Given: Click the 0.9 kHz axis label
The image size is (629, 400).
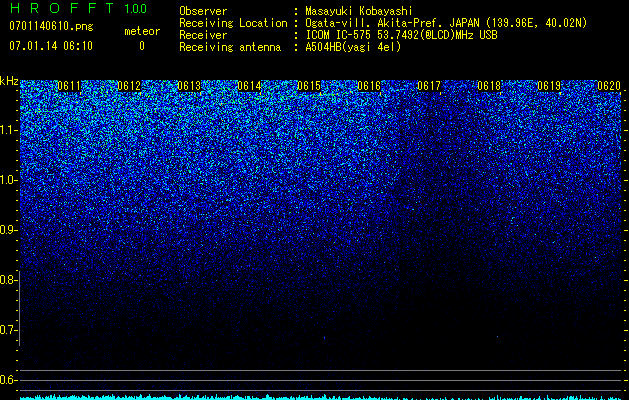Looking at the screenshot, I should coord(8,230).
